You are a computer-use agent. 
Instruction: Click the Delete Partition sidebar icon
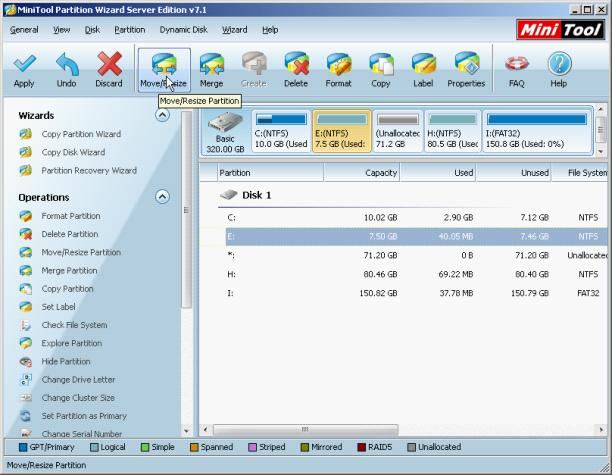tap(26, 234)
